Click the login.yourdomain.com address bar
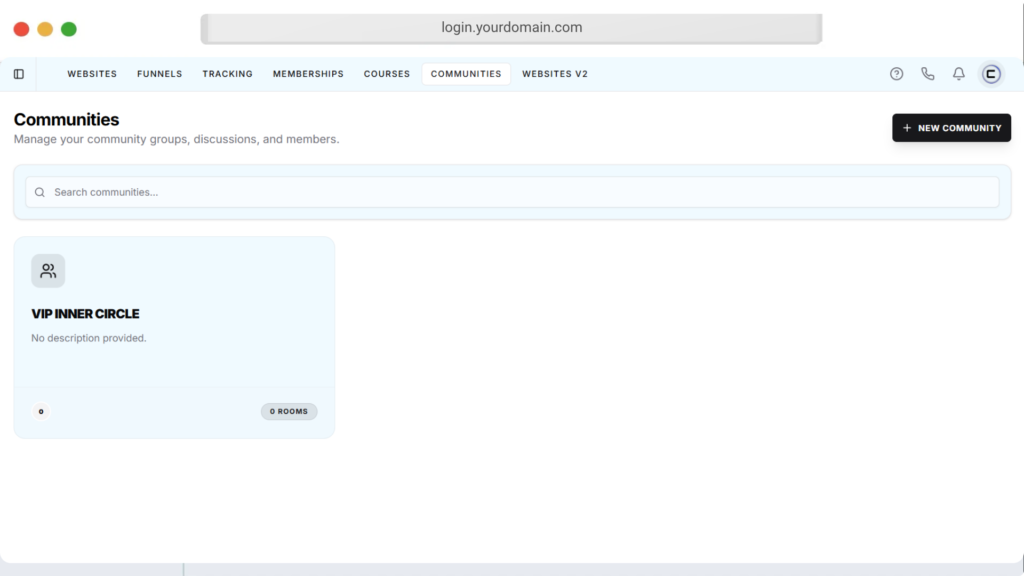The image size is (1024, 576). (x=511, y=28)
